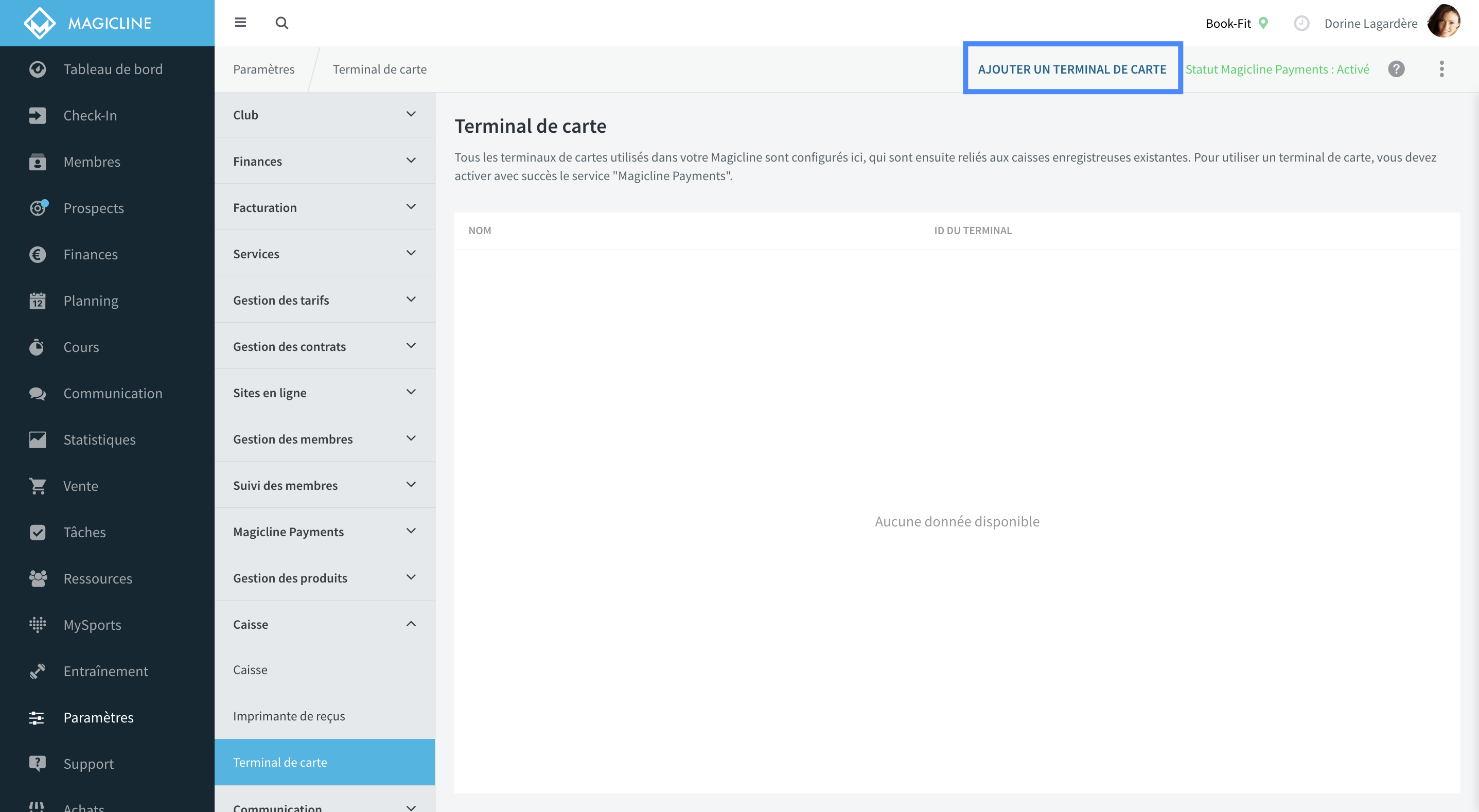Open the Membres section label
This screenshot has width=1479, height=812.
tap(92, 162)
